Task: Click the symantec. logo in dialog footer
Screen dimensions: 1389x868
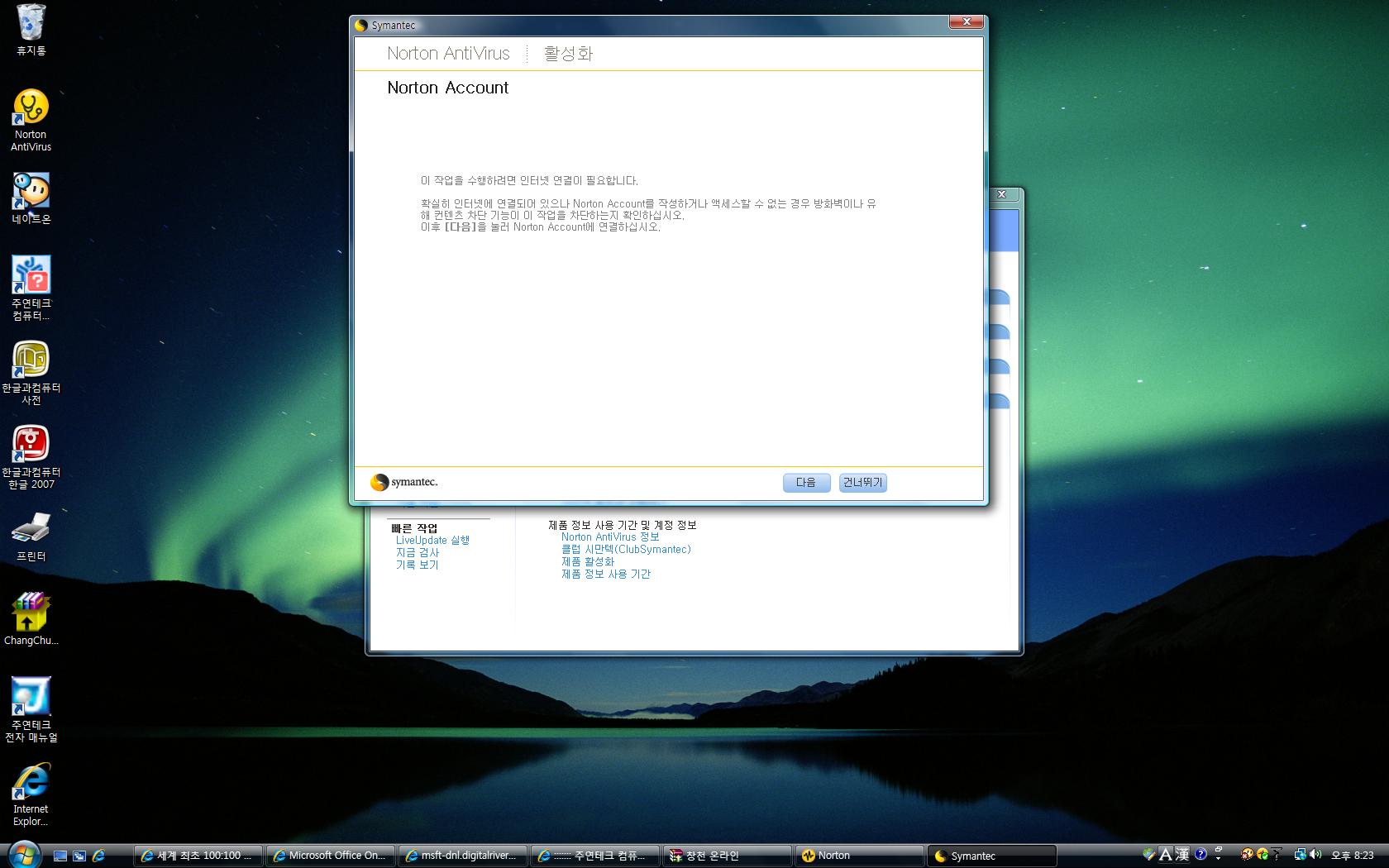Action: [404, 483]
